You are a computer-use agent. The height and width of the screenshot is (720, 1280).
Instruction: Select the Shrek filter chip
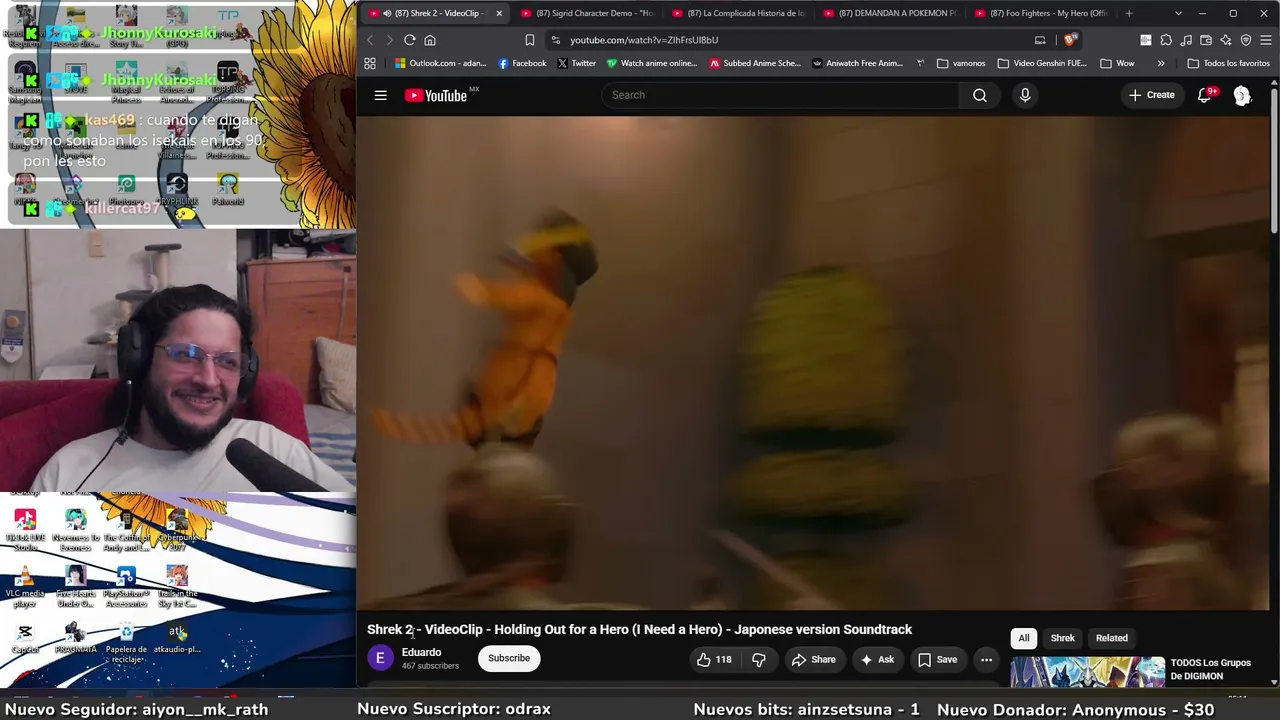pyautogui.click(x=1062, y=638)
